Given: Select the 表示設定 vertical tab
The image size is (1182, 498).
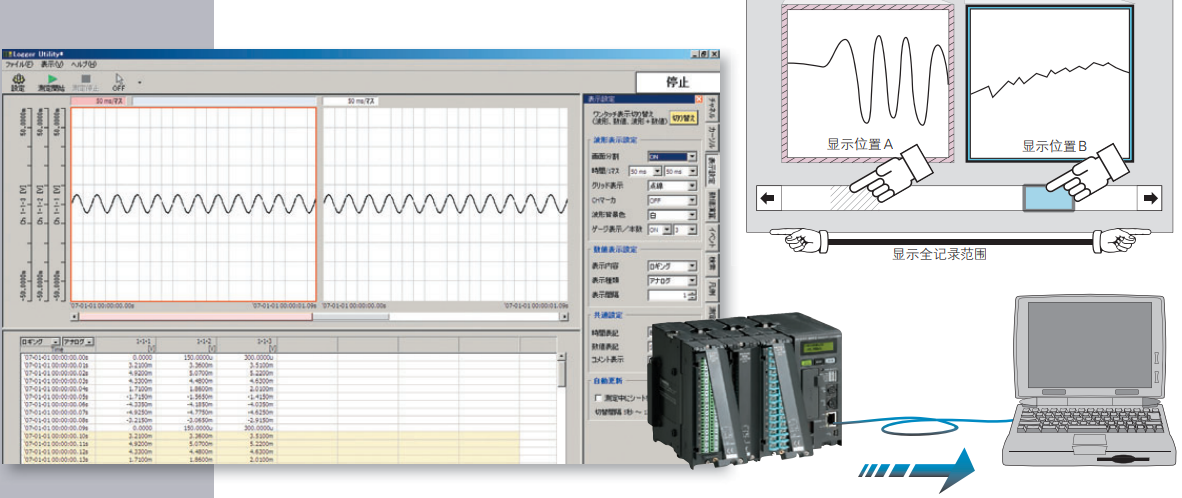Looking at the screenshot, I should [x=711, y=170].
